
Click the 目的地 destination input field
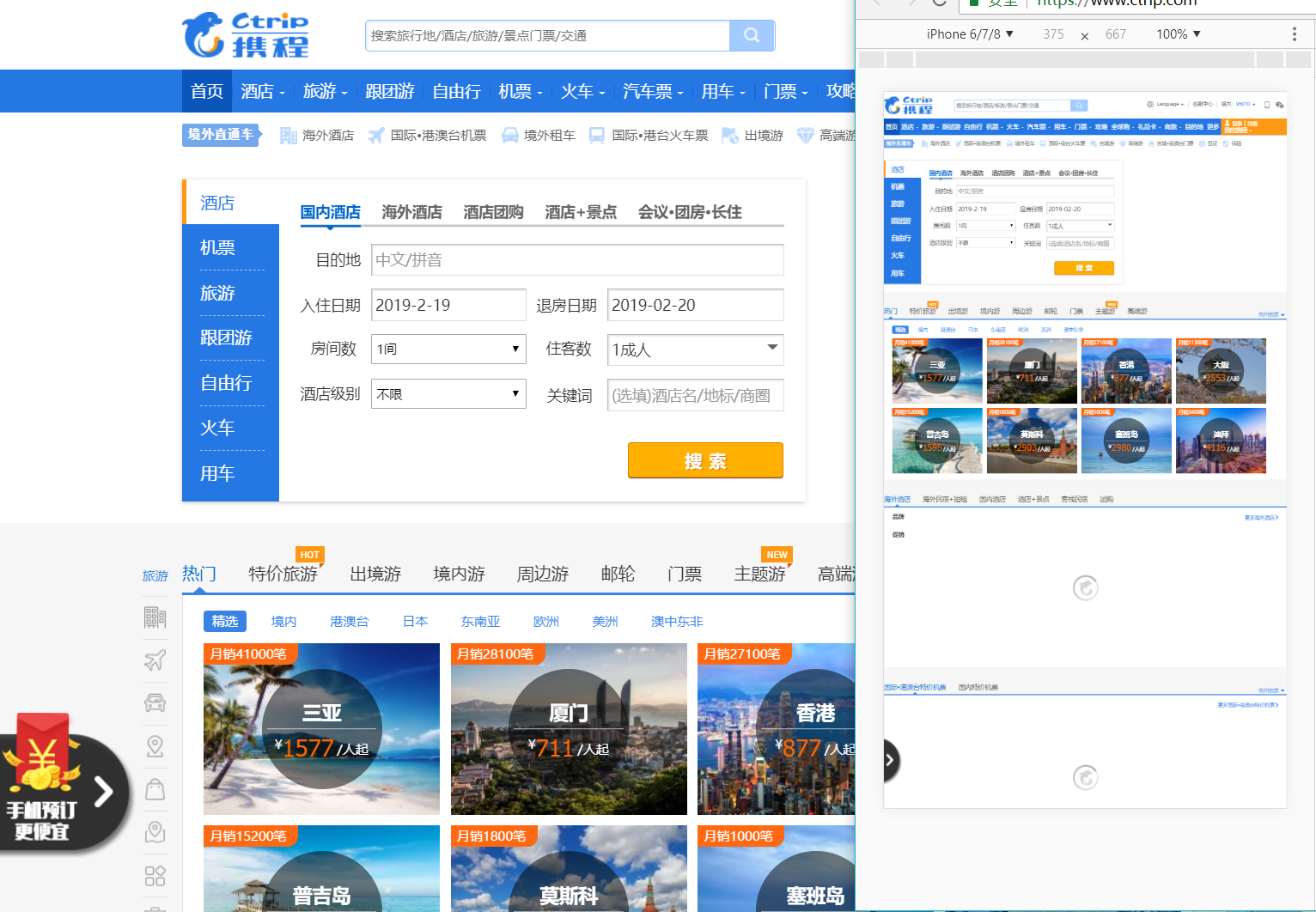click(577, 259)
